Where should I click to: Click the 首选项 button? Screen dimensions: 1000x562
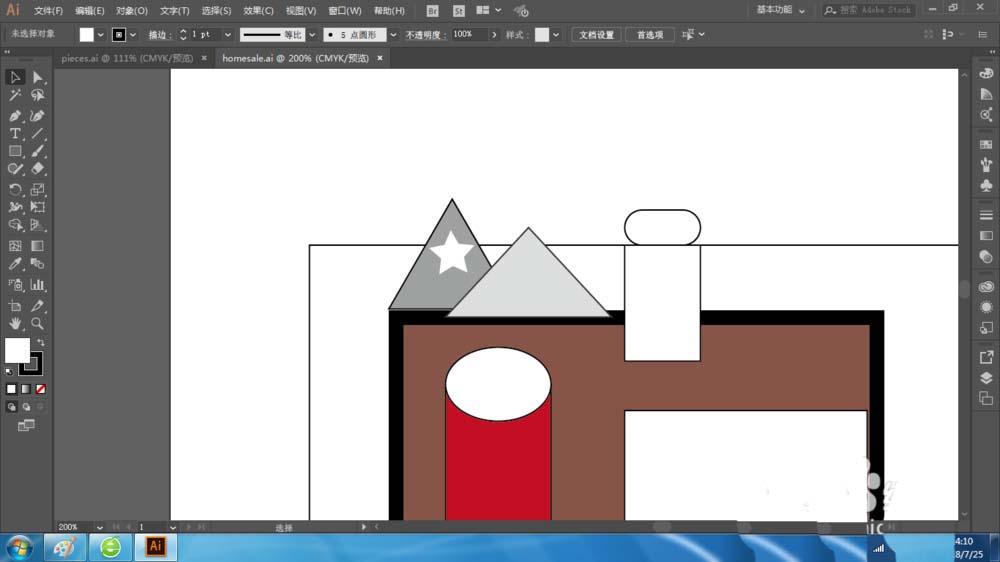[650, 34]
